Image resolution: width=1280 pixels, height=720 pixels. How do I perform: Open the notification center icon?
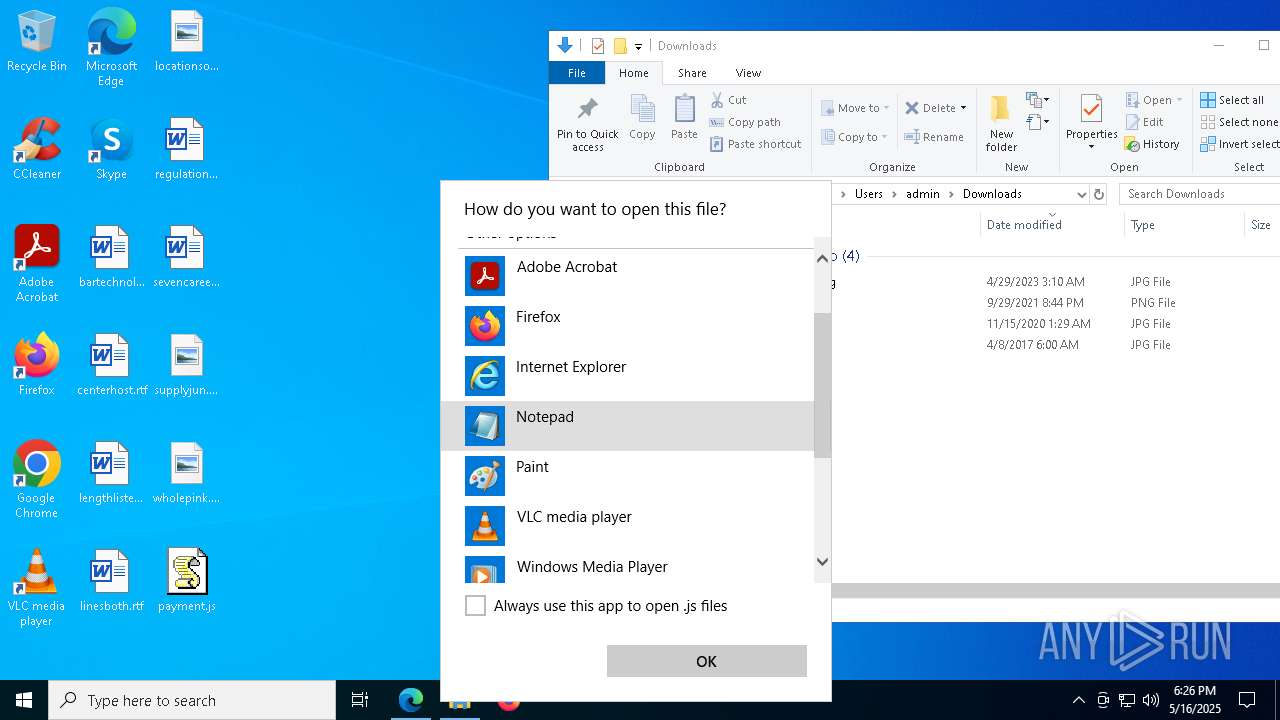pyautogui.click(x=1247, y=700)
